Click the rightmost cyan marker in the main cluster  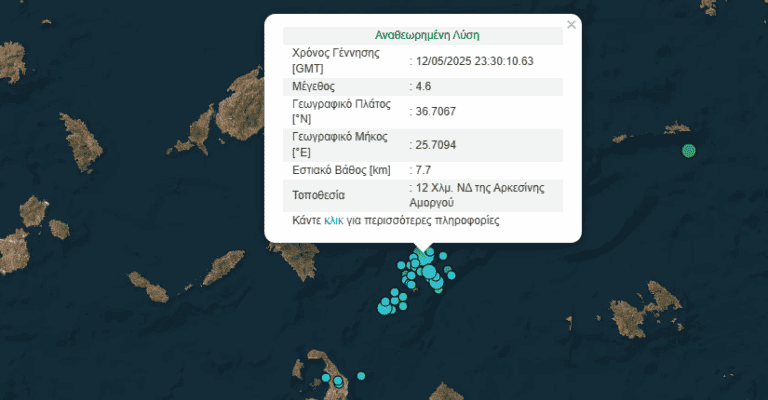[x=451, y=275]
